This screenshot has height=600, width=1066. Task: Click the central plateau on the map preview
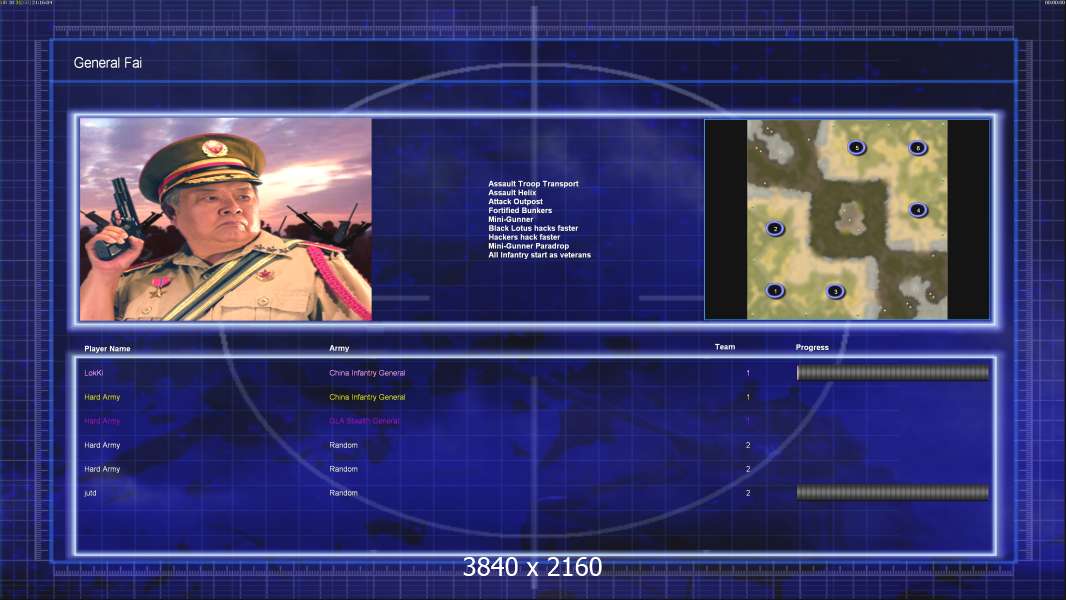click(x=848, y=219)
